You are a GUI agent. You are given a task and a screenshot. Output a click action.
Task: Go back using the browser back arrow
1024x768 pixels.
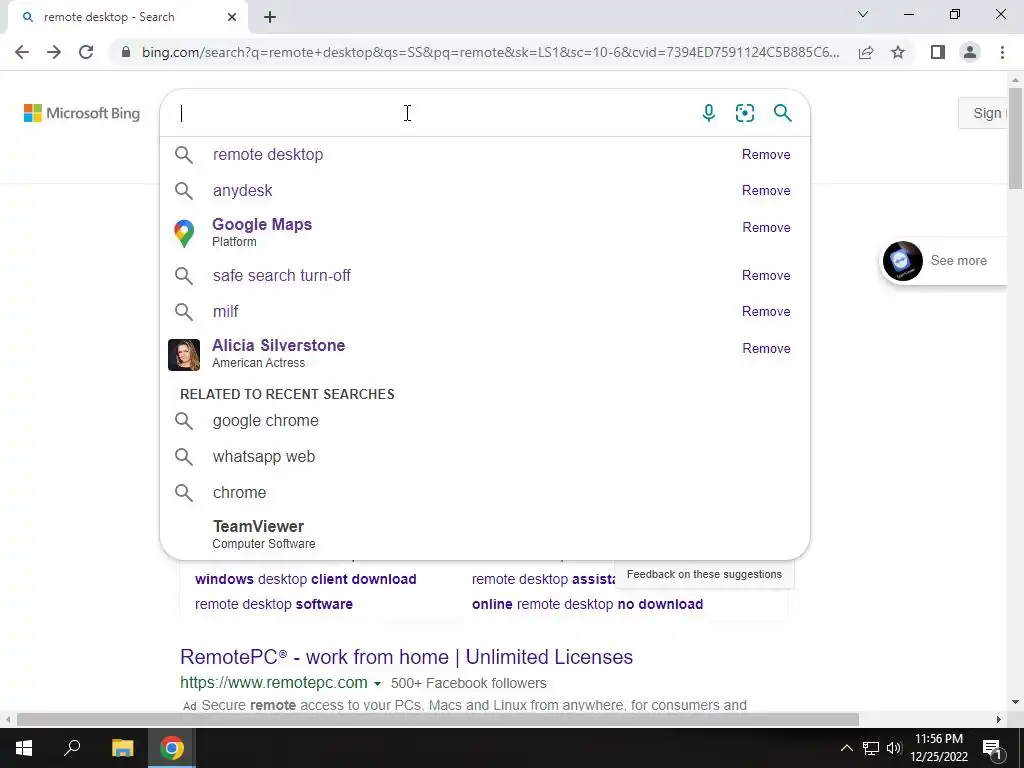pyautogui.click(x=22, y=52)
